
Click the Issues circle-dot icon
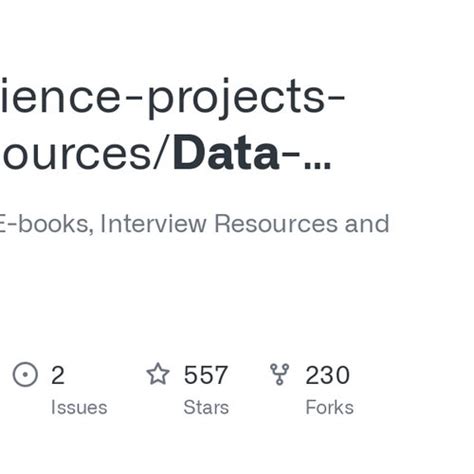coord(25,374)
